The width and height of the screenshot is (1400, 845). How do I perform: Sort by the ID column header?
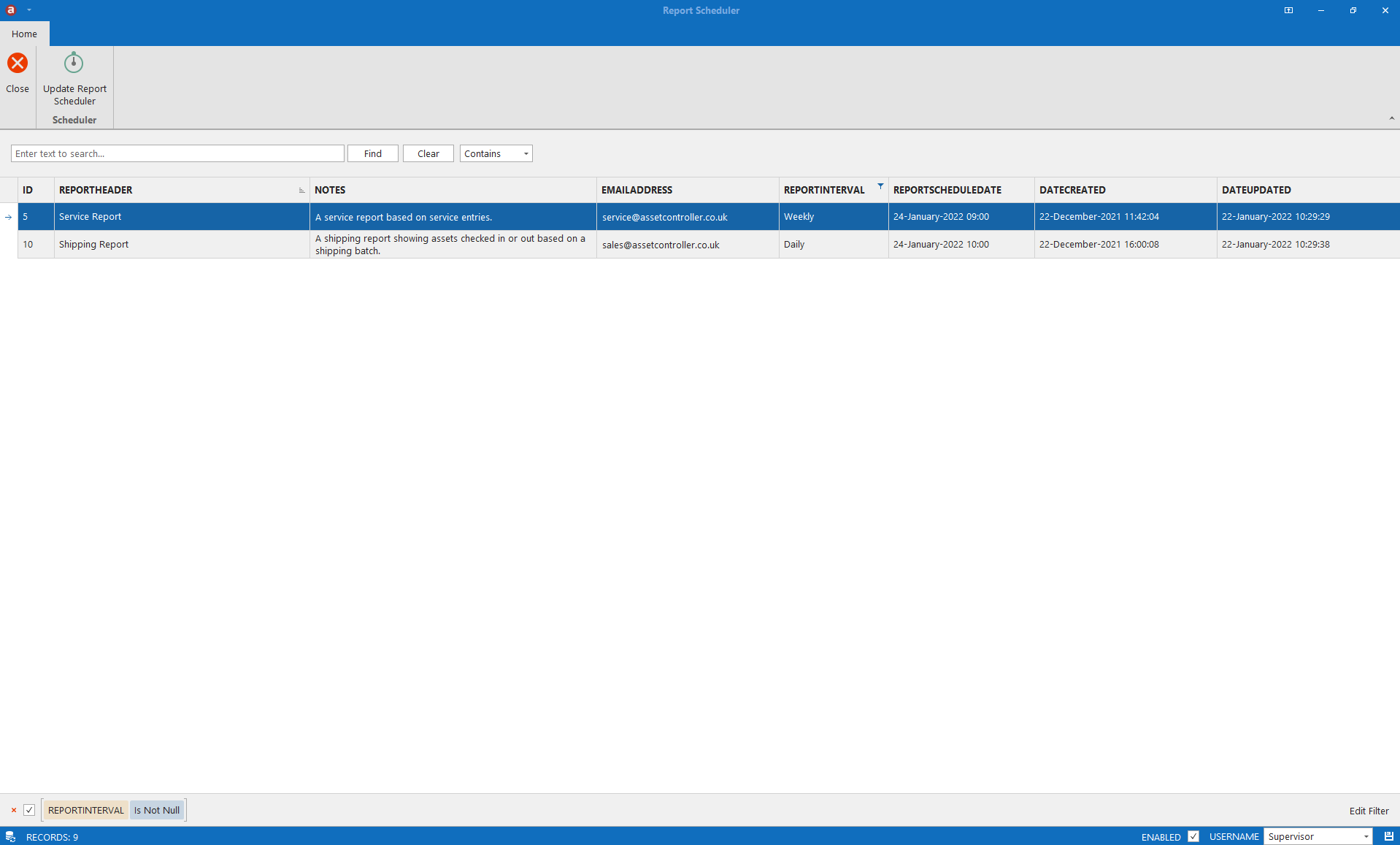point(36,190)
